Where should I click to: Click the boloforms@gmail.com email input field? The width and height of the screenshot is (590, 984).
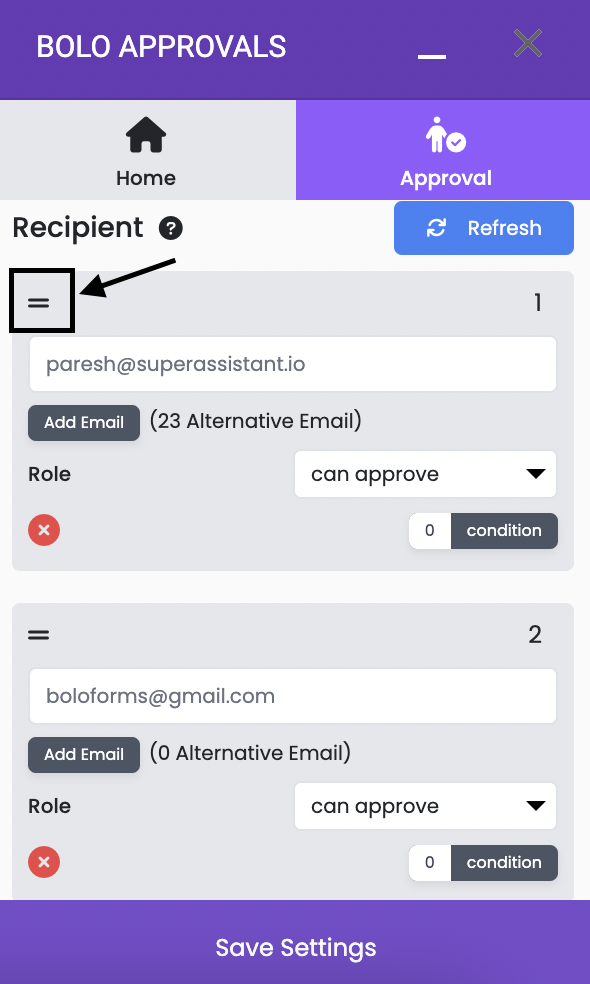pos(292,696)
